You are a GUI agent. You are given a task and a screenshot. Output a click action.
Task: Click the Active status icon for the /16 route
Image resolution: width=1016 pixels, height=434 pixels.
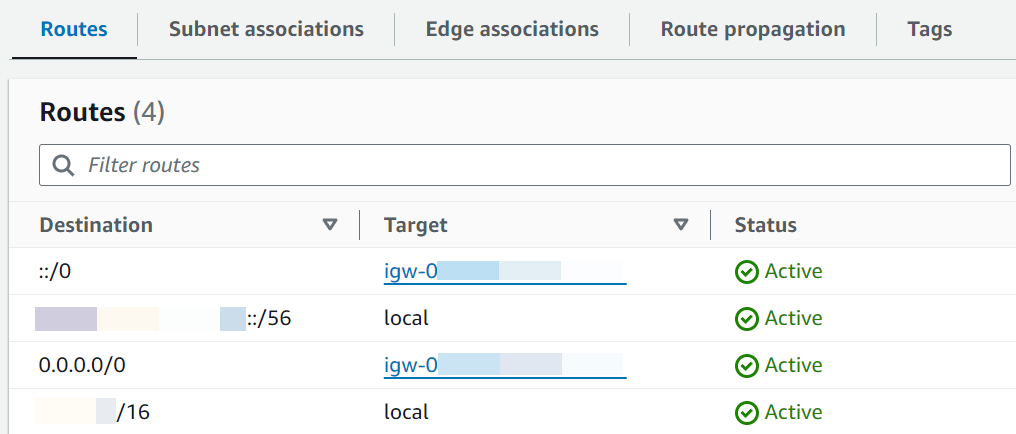pyautogui.click(x=746, y=412)
